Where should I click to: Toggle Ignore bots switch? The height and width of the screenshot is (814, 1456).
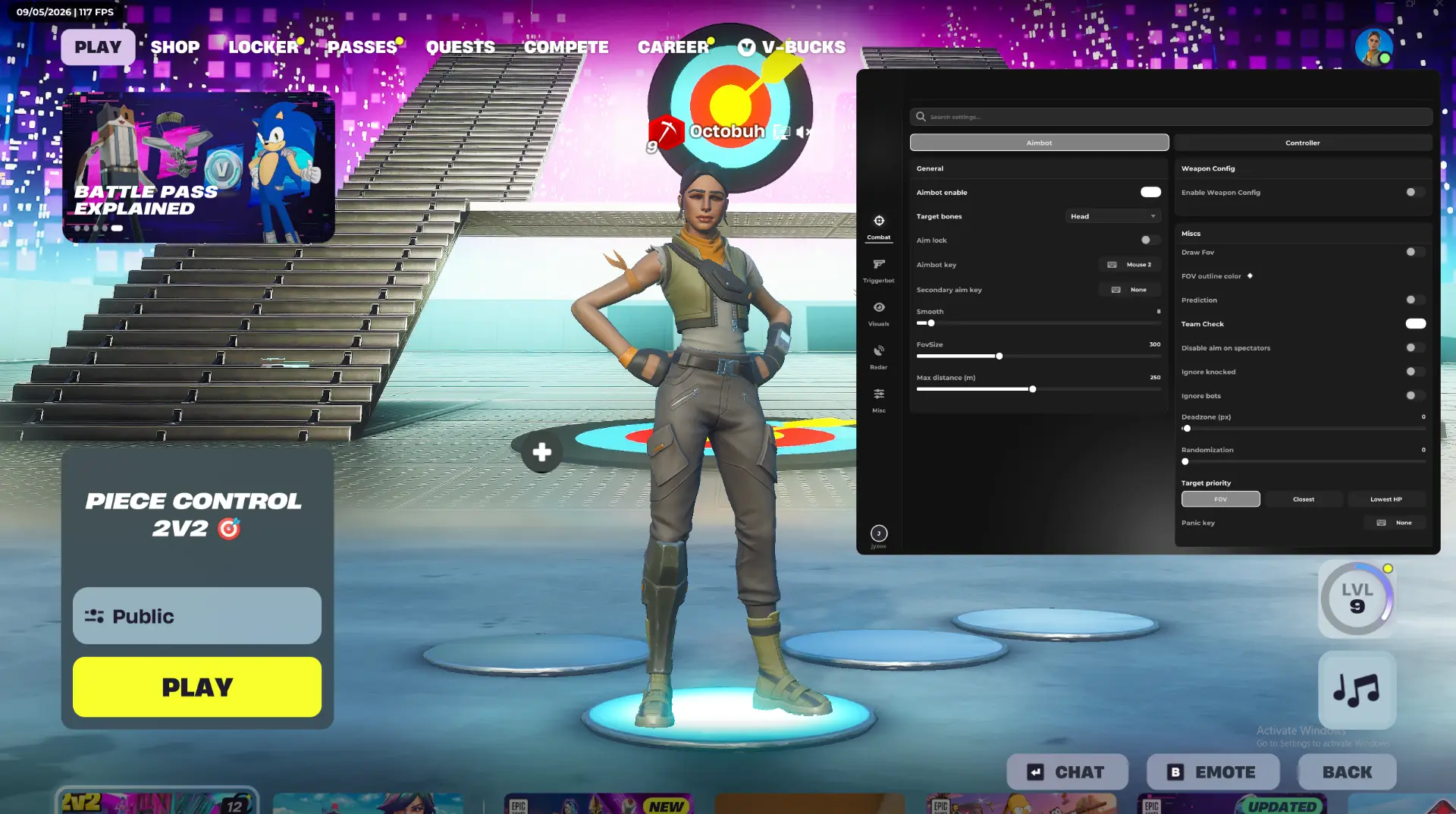1415,395
